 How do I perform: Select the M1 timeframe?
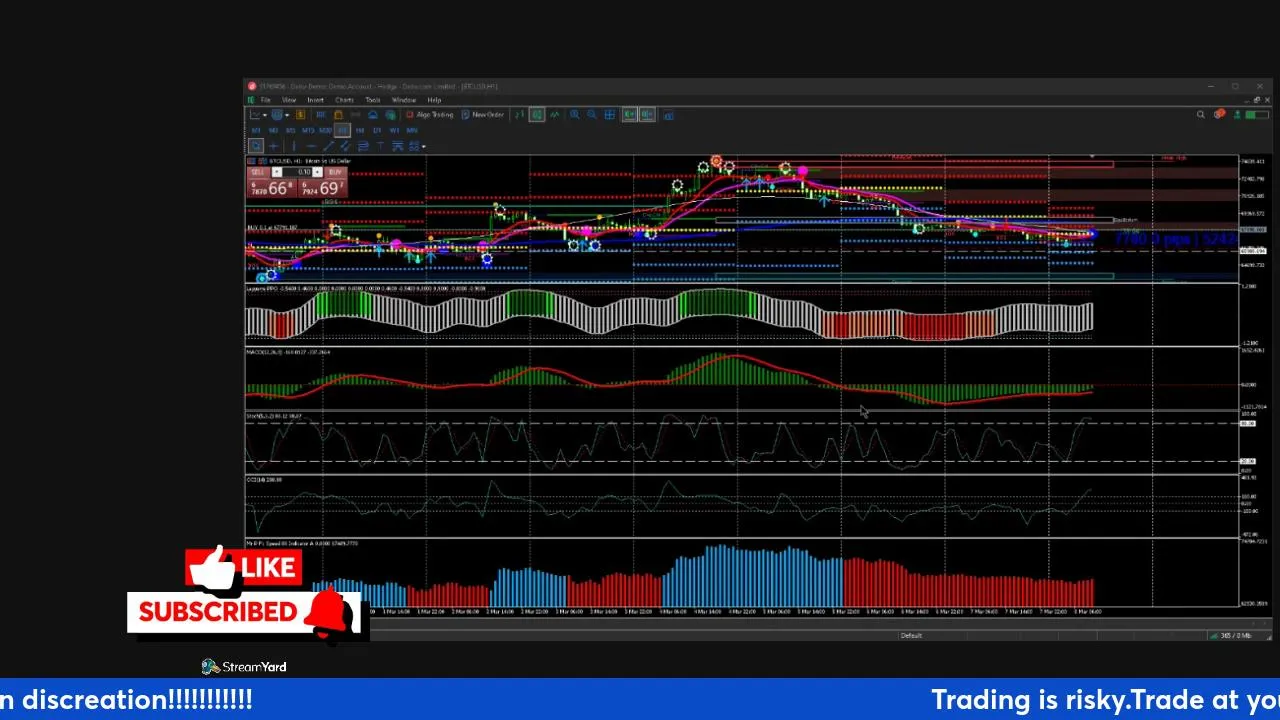tap(256, 131)
